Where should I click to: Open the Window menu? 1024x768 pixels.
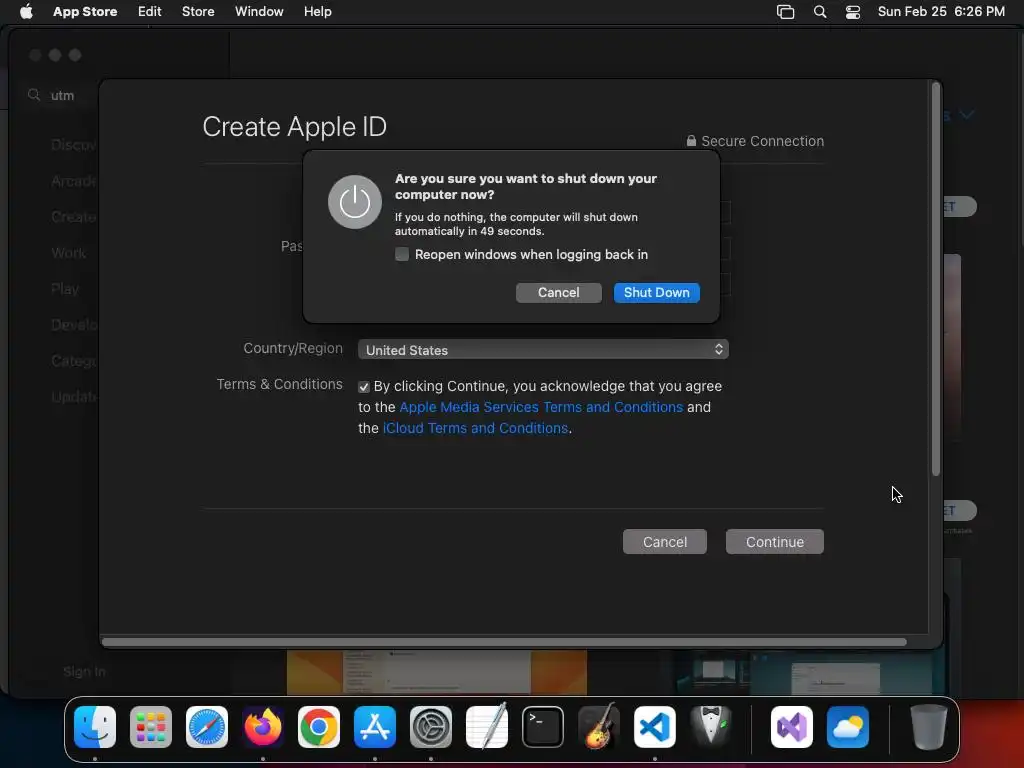[259, 11]
